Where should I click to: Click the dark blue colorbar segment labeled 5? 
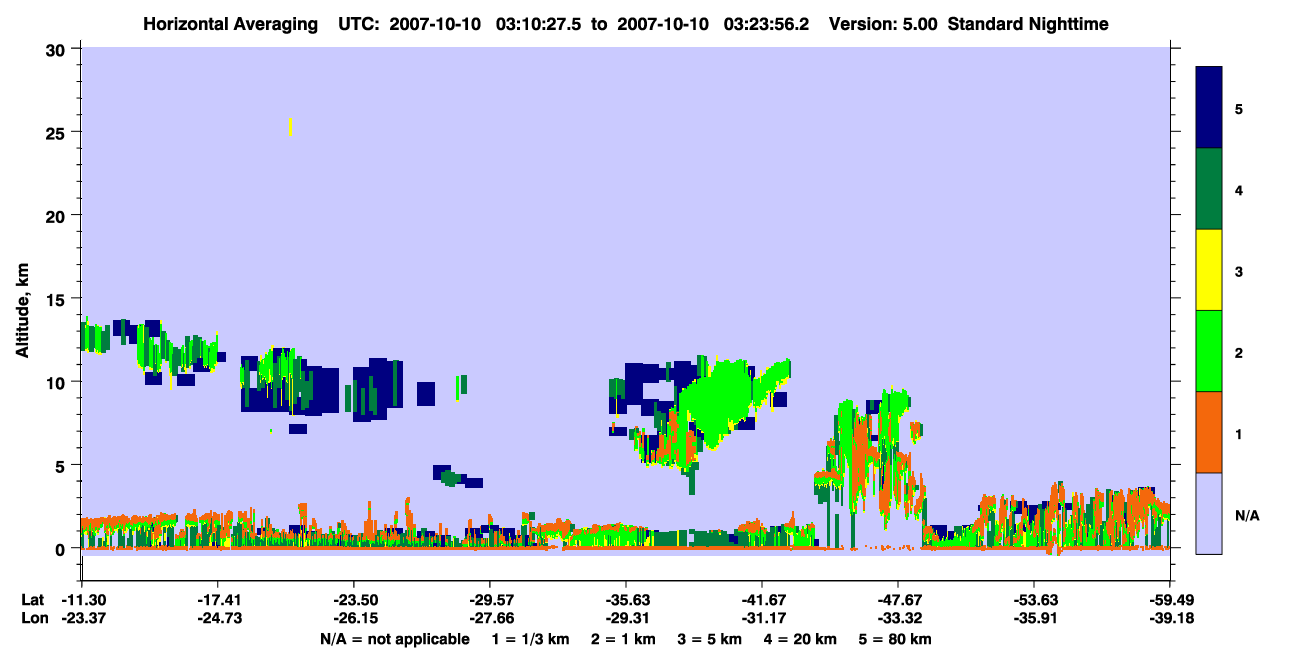pyautogui.click(x=1209, y=108)
